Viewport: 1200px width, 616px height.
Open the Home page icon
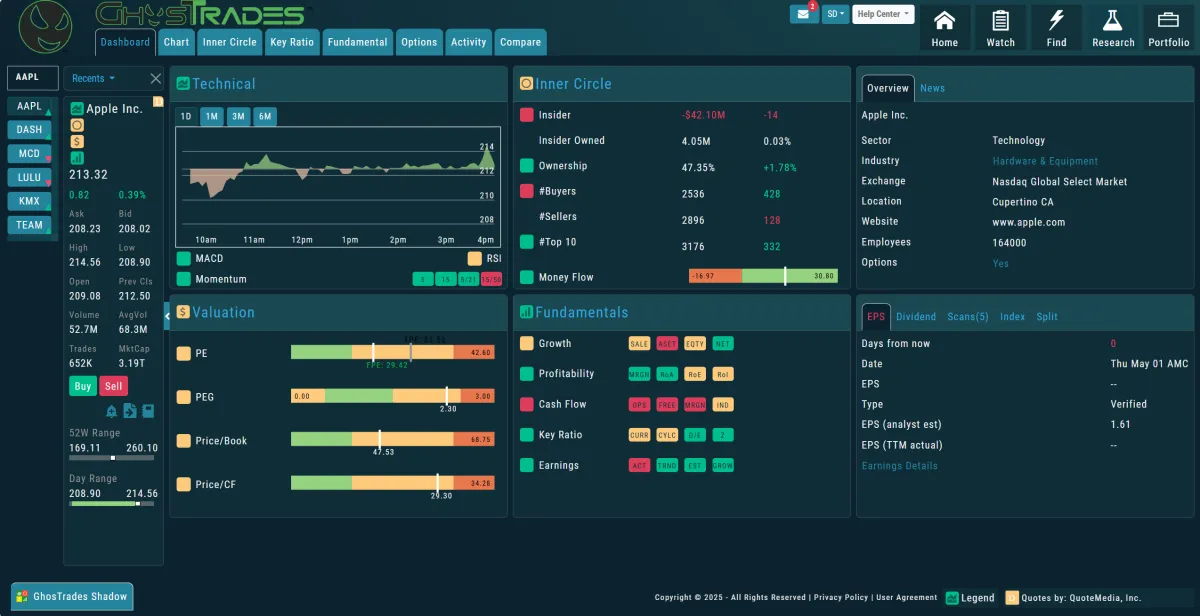pyautogui.click(x=944, y=28)
